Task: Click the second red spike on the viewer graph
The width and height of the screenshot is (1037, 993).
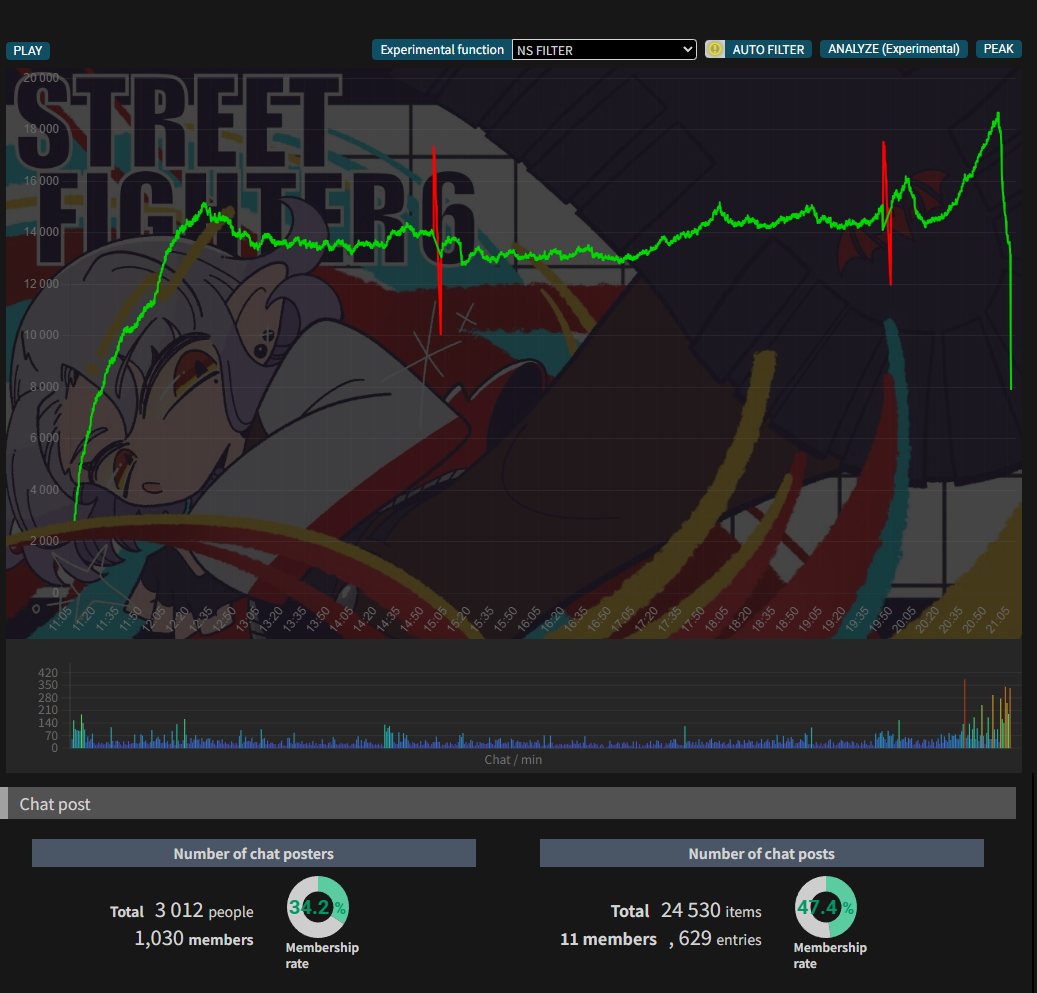Action: coord(887,213)
